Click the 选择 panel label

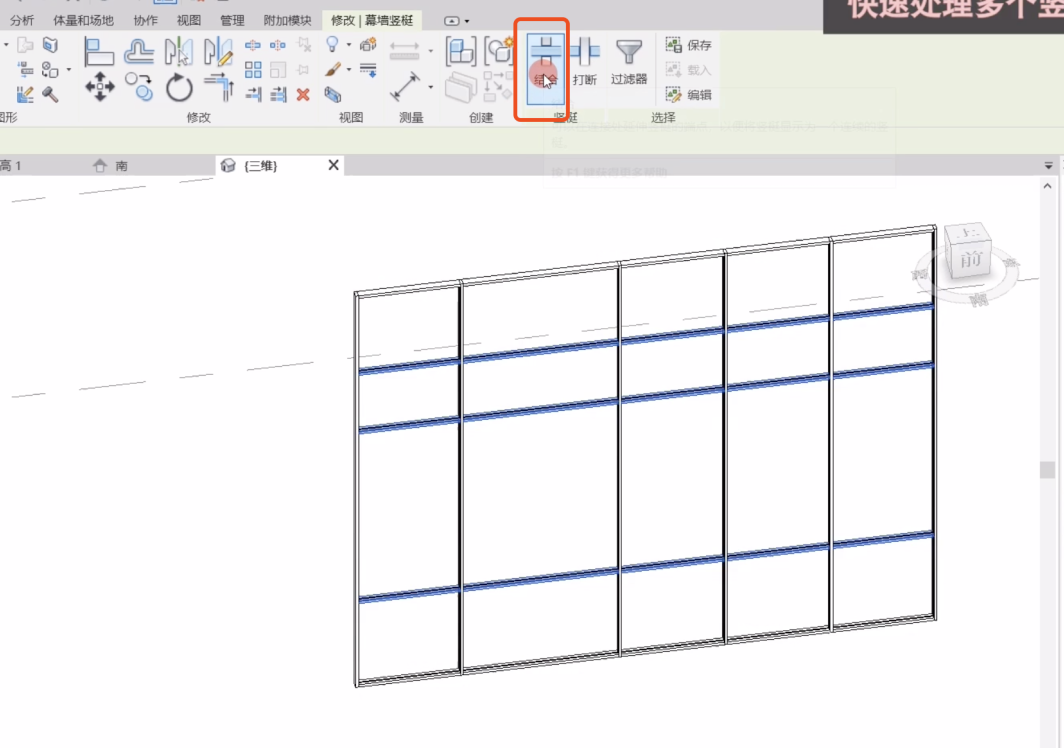click(663, 117)
